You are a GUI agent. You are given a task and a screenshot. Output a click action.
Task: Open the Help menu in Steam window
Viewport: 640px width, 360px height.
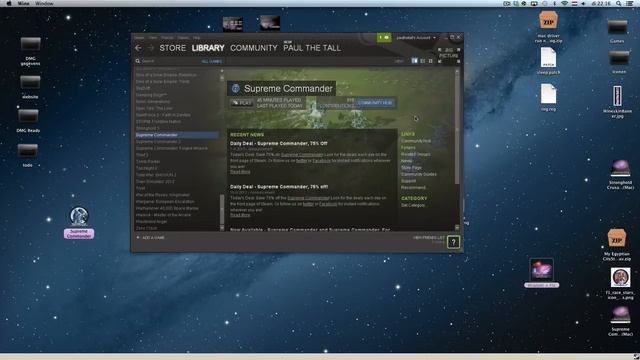[196, 38]
